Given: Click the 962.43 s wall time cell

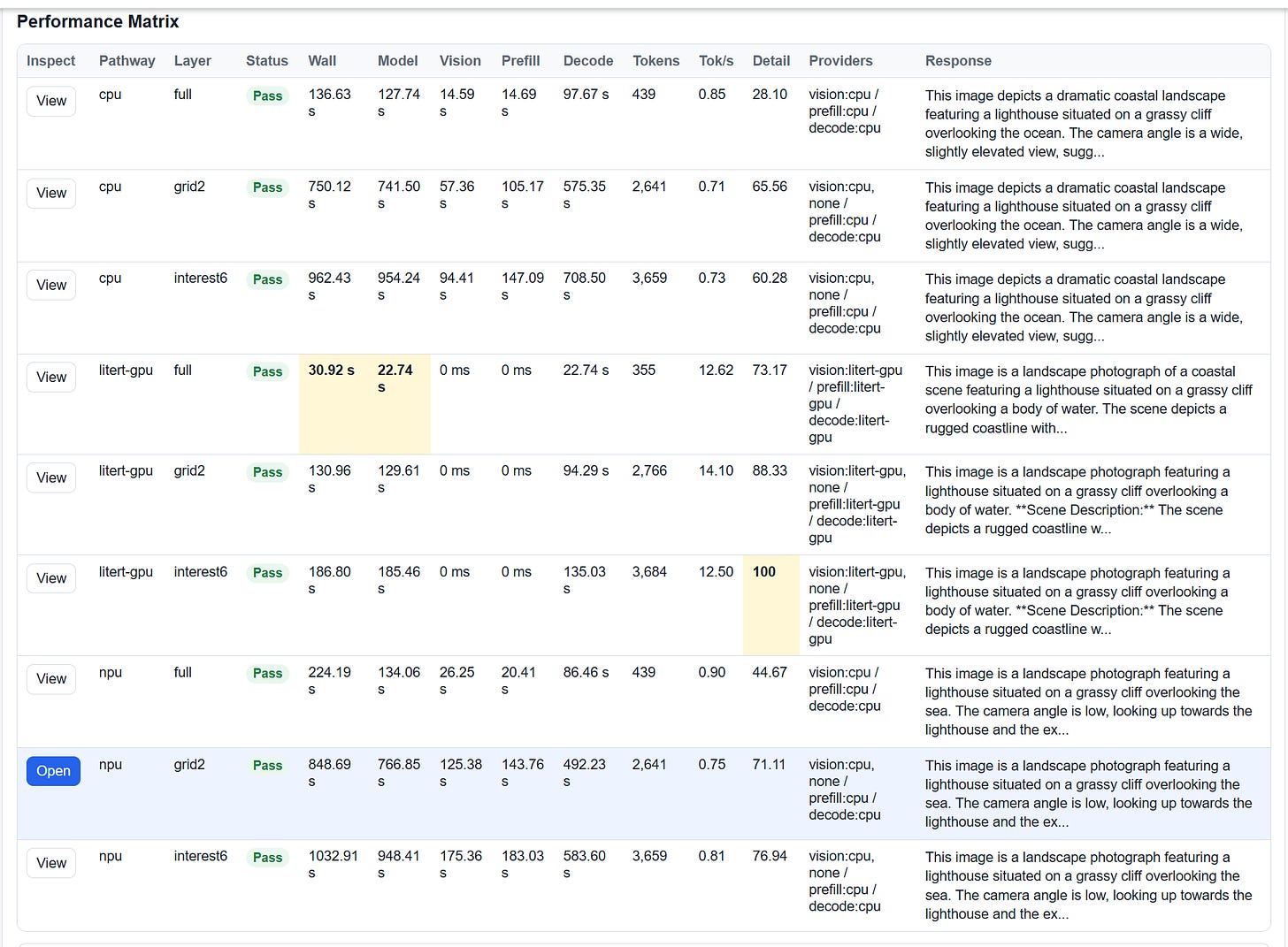Looking at the screenshot, I should click(329, 286).
